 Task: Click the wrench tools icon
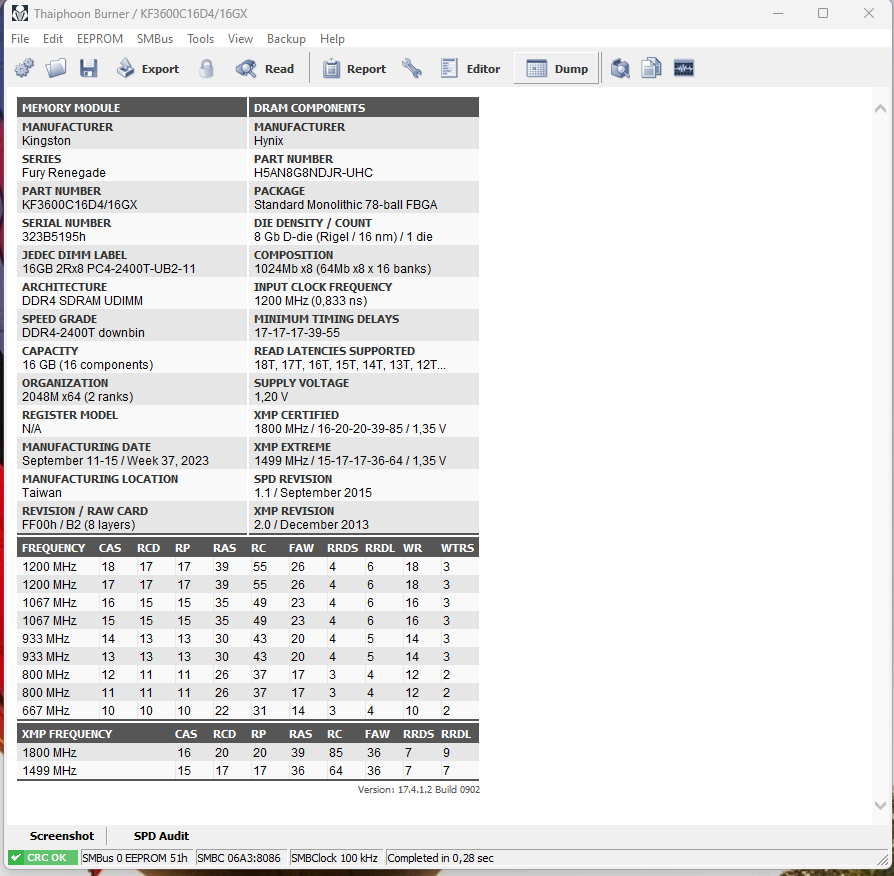point(412,68)
